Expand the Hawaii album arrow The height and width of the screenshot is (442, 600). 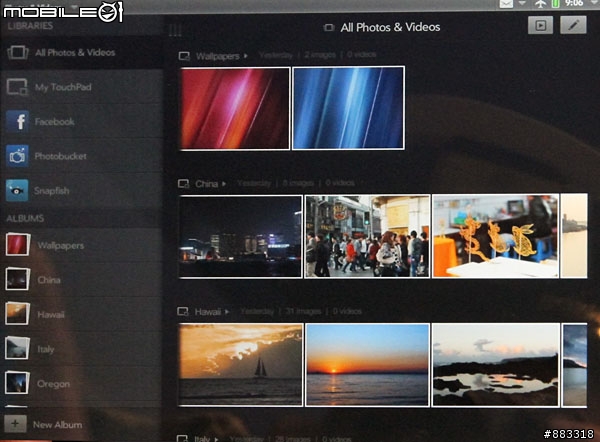click(227, 312)
